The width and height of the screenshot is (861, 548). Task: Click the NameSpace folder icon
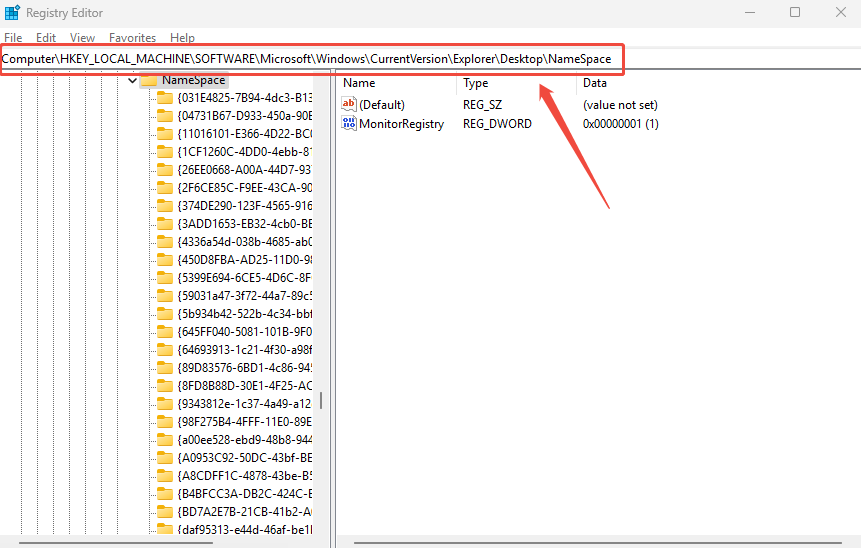149,80
